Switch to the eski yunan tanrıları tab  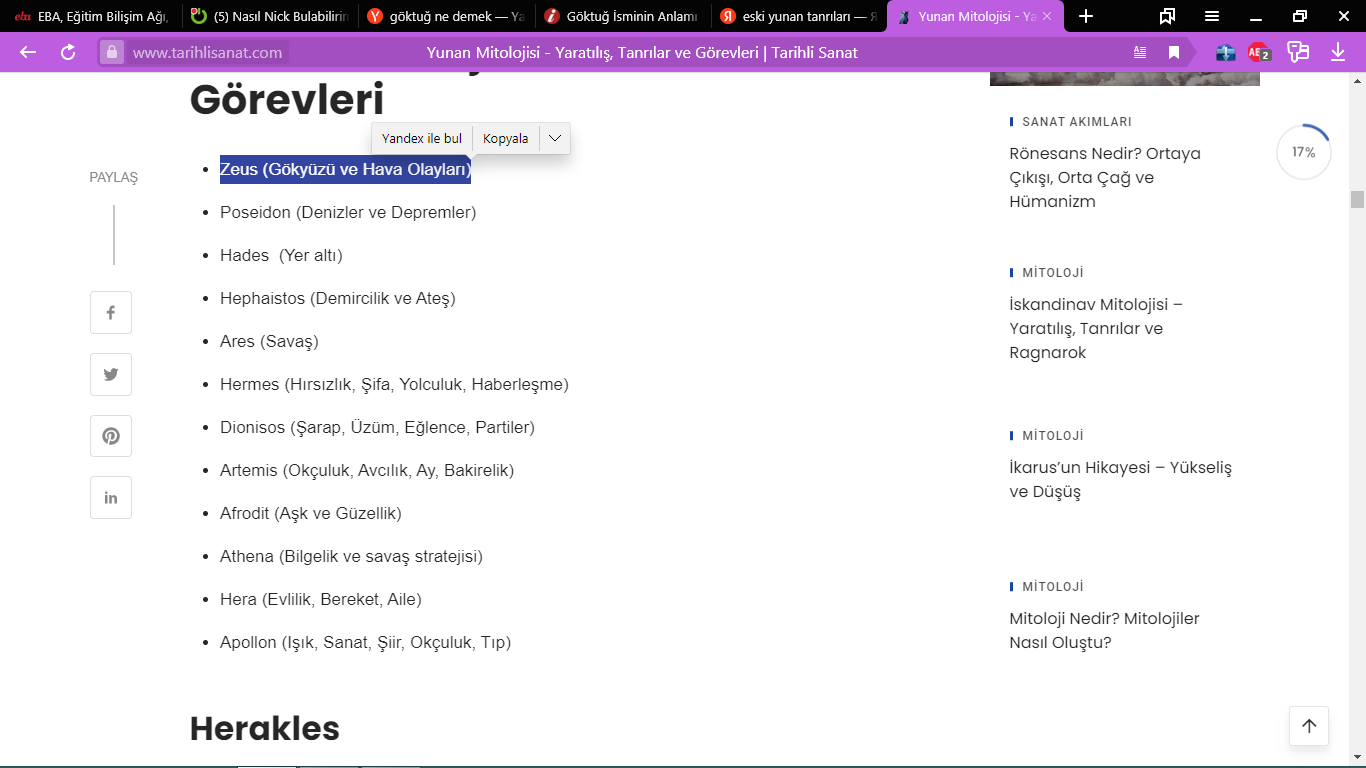tap(799, 16)
